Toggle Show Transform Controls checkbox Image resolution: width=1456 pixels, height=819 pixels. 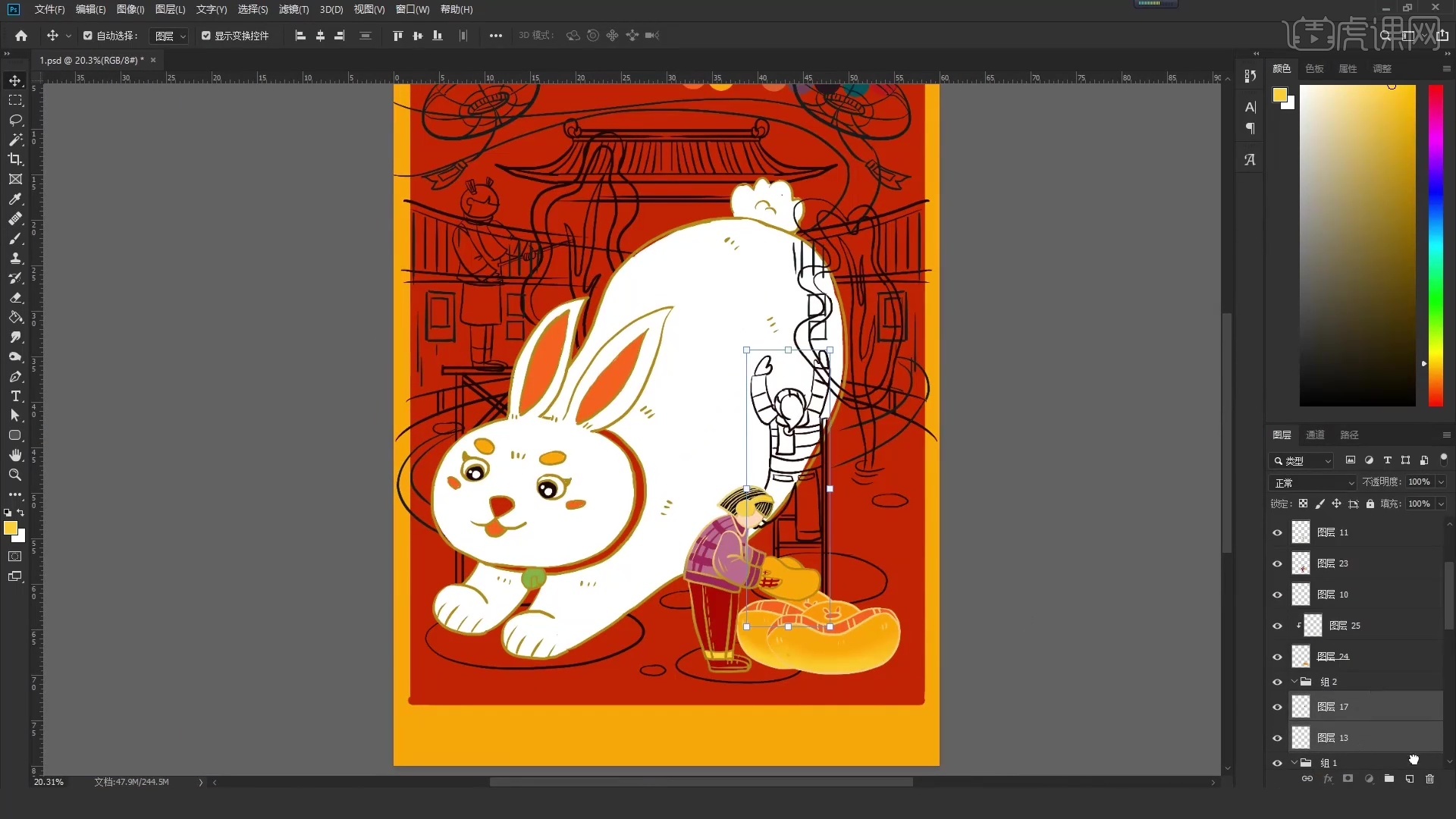206,36
